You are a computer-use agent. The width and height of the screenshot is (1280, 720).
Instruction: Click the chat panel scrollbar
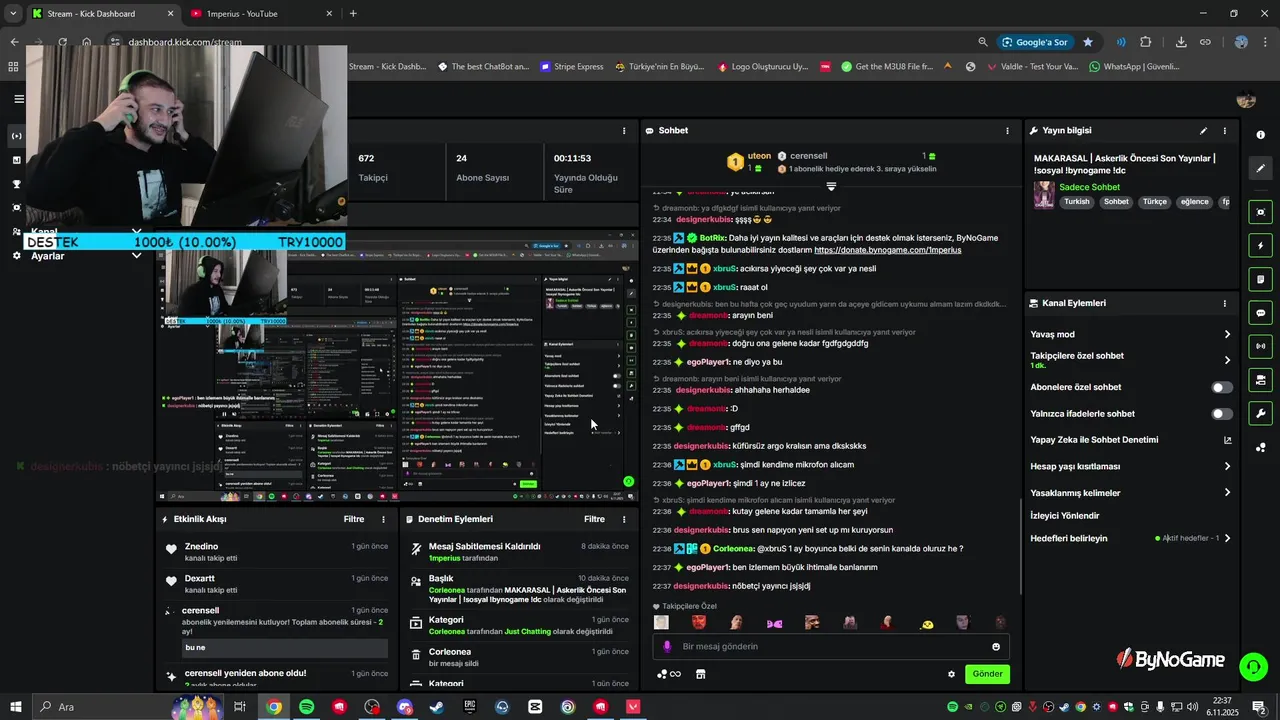pyautogui.click(x=1020, y=545)
